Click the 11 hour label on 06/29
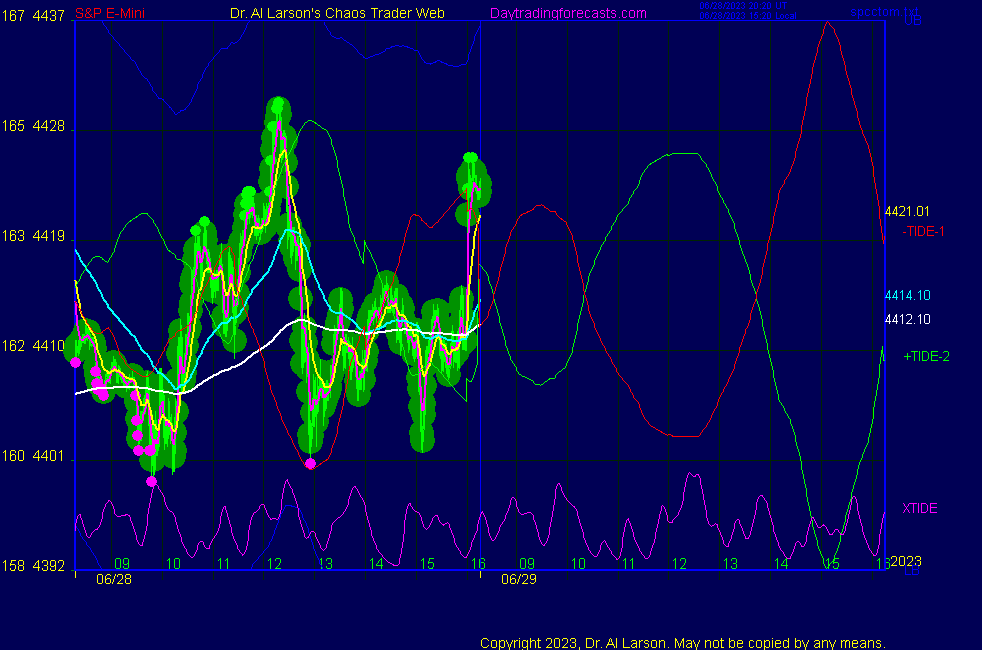982x650 pixels. tap(629, 564)
